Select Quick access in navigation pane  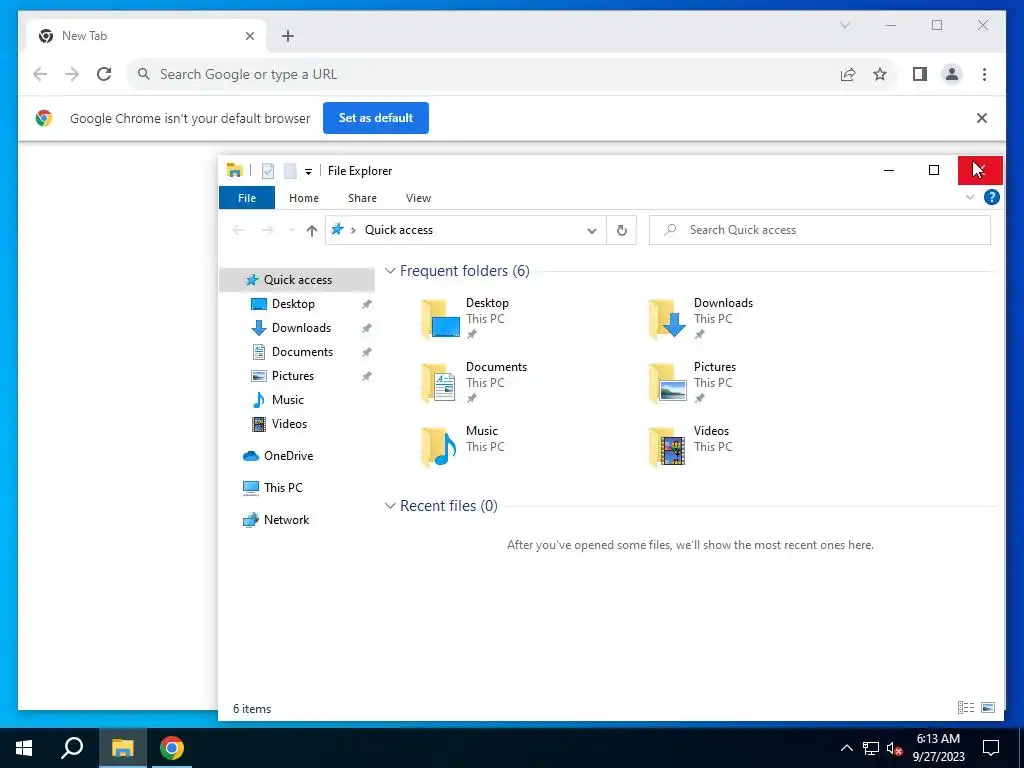coord(297,280)
